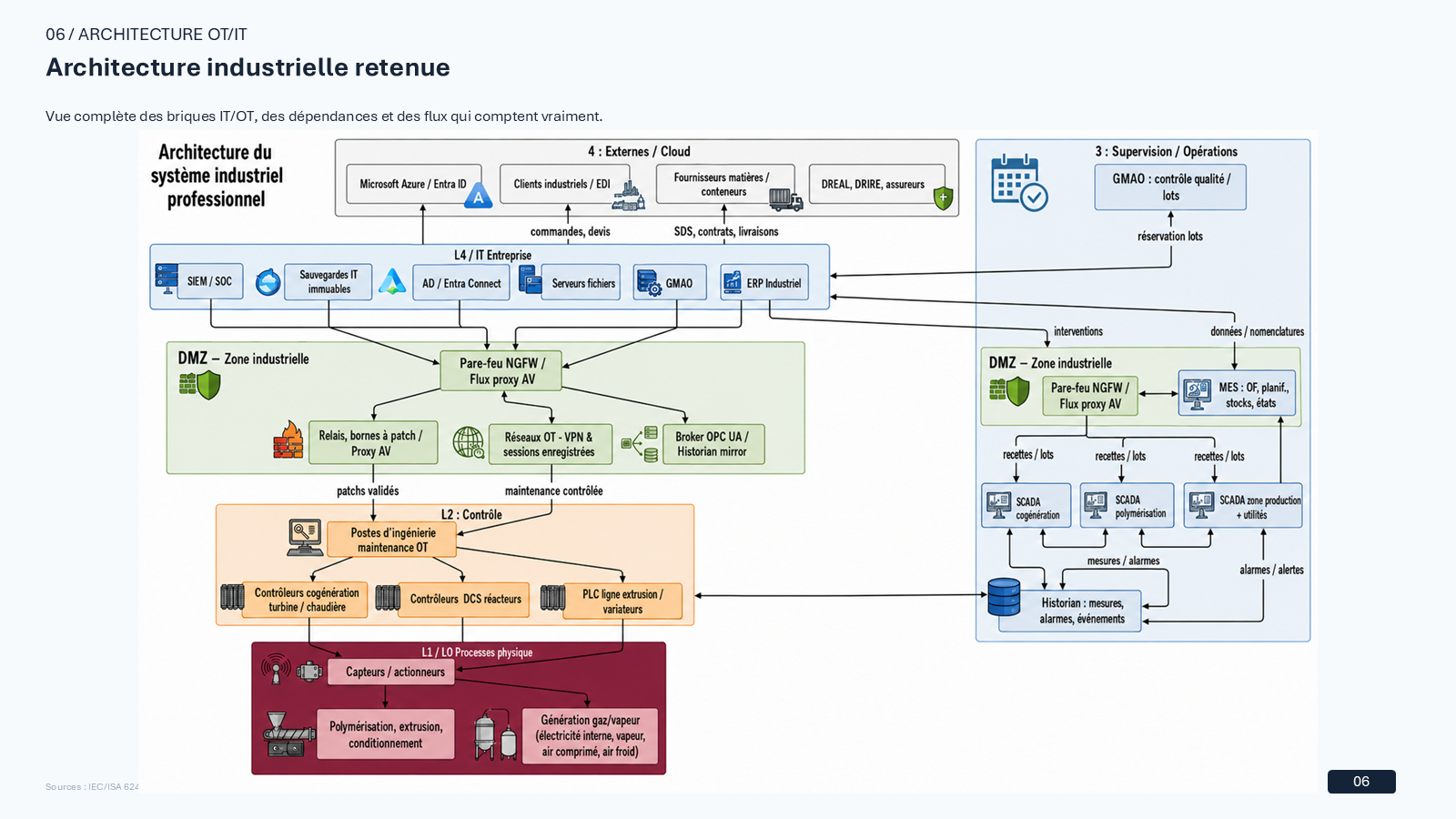1456x819 pixels.
Task: Select the shield icon under left DMZ – Zone industrielle
Action: [x=200, y=385]
